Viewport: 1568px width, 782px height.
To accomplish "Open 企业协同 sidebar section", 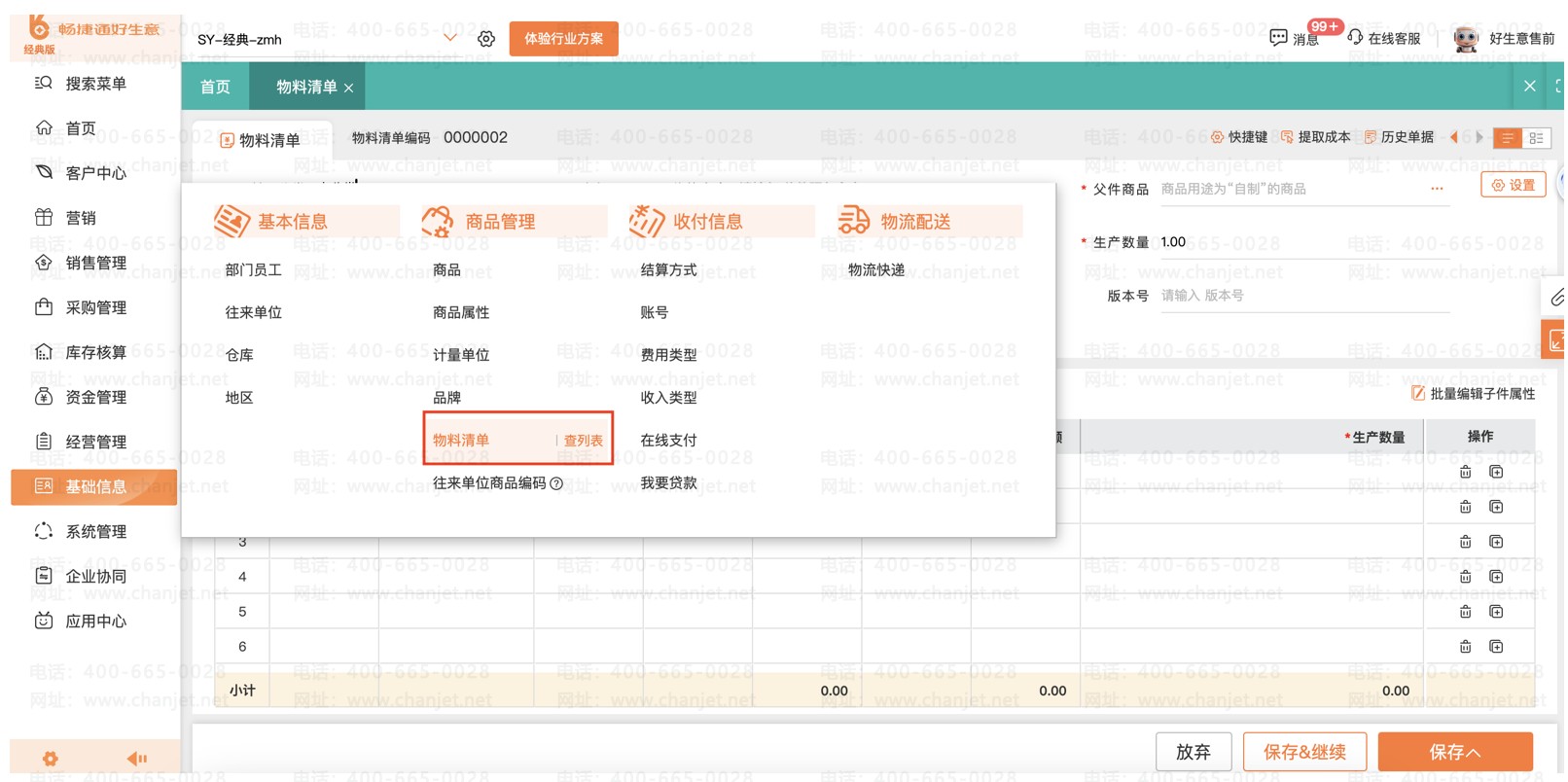I will 82,576.
